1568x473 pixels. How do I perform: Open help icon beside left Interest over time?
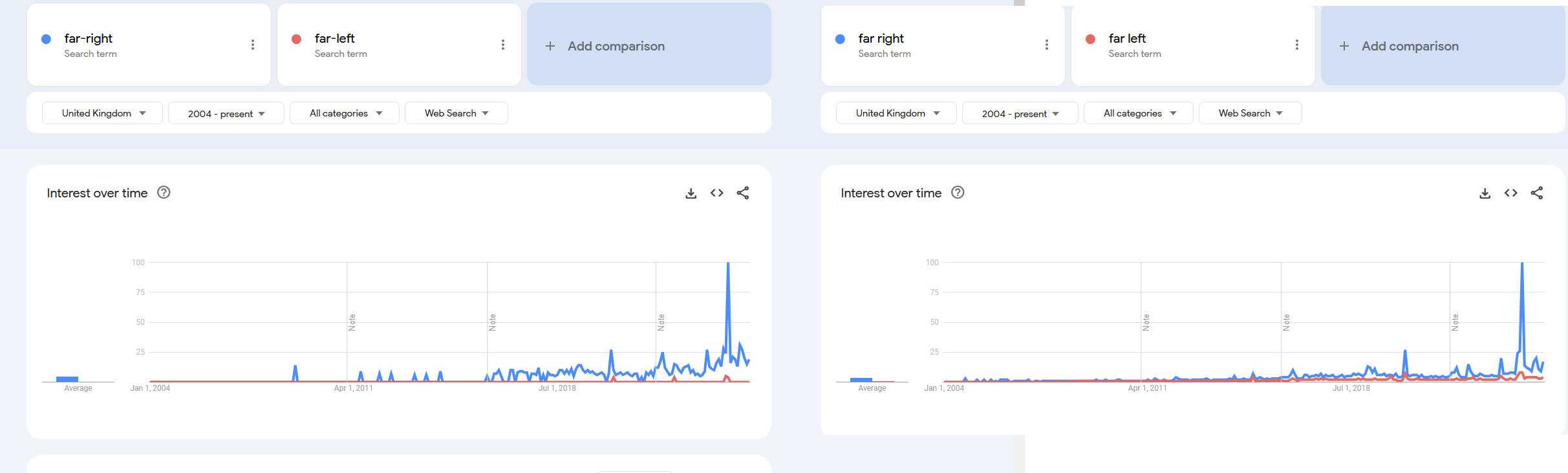coord(164,192)
